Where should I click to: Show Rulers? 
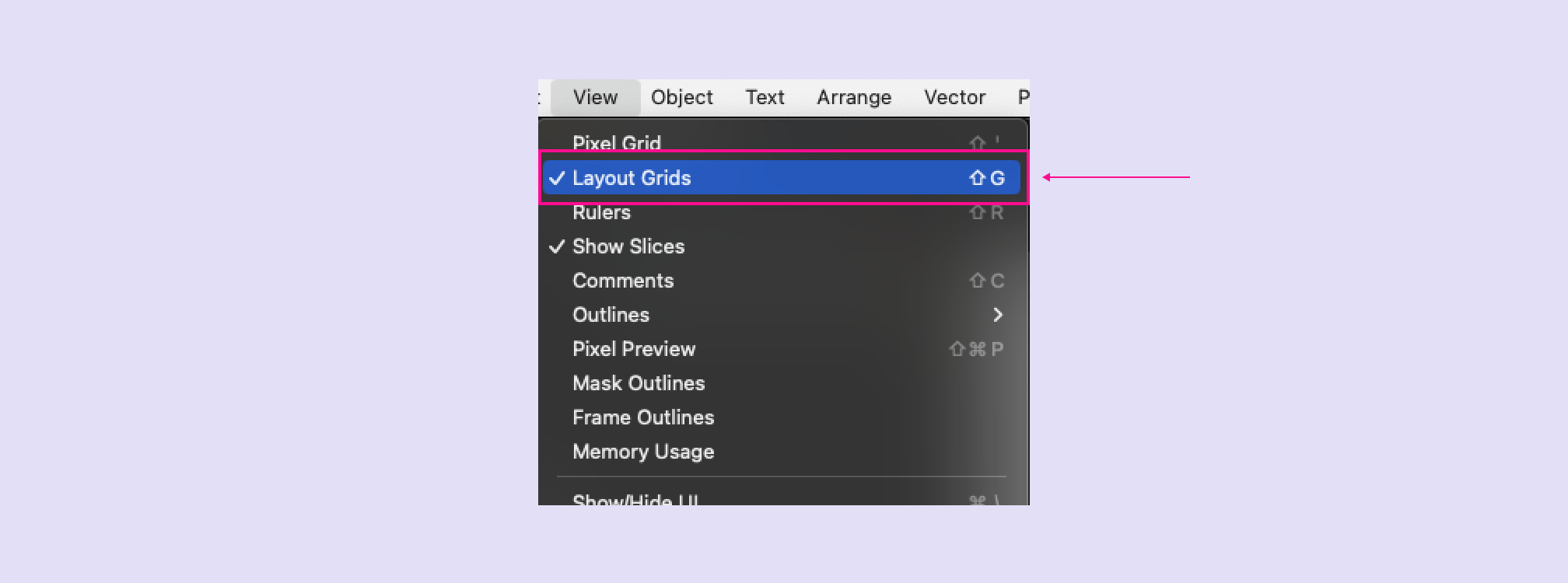point(602,211)
